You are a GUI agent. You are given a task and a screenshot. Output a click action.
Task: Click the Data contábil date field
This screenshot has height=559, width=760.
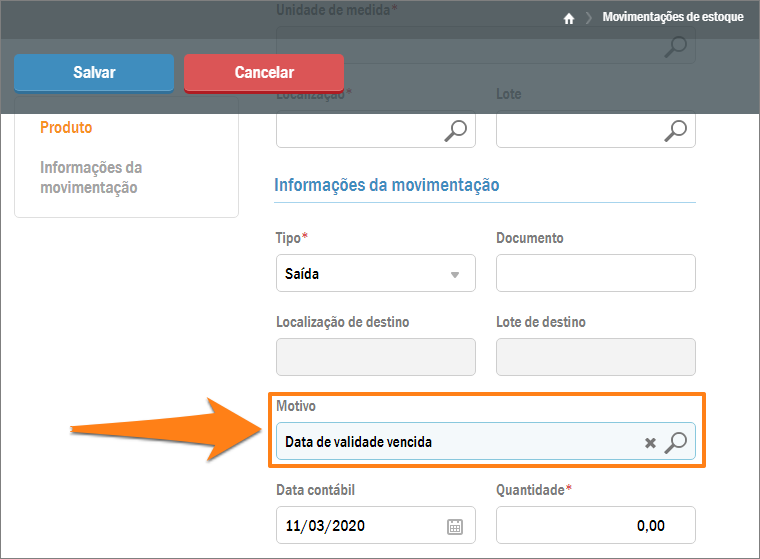click(360, 526)
